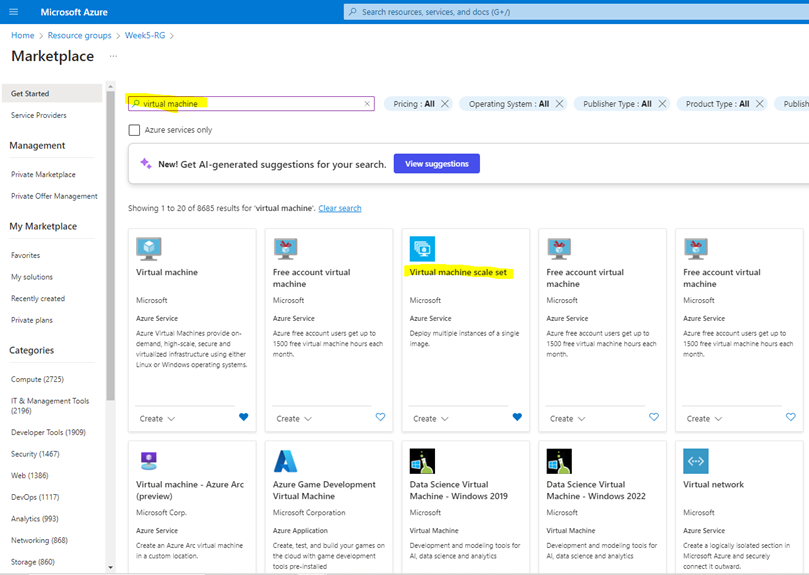Go to Resource groups breadcrumb

pos(79,35)
